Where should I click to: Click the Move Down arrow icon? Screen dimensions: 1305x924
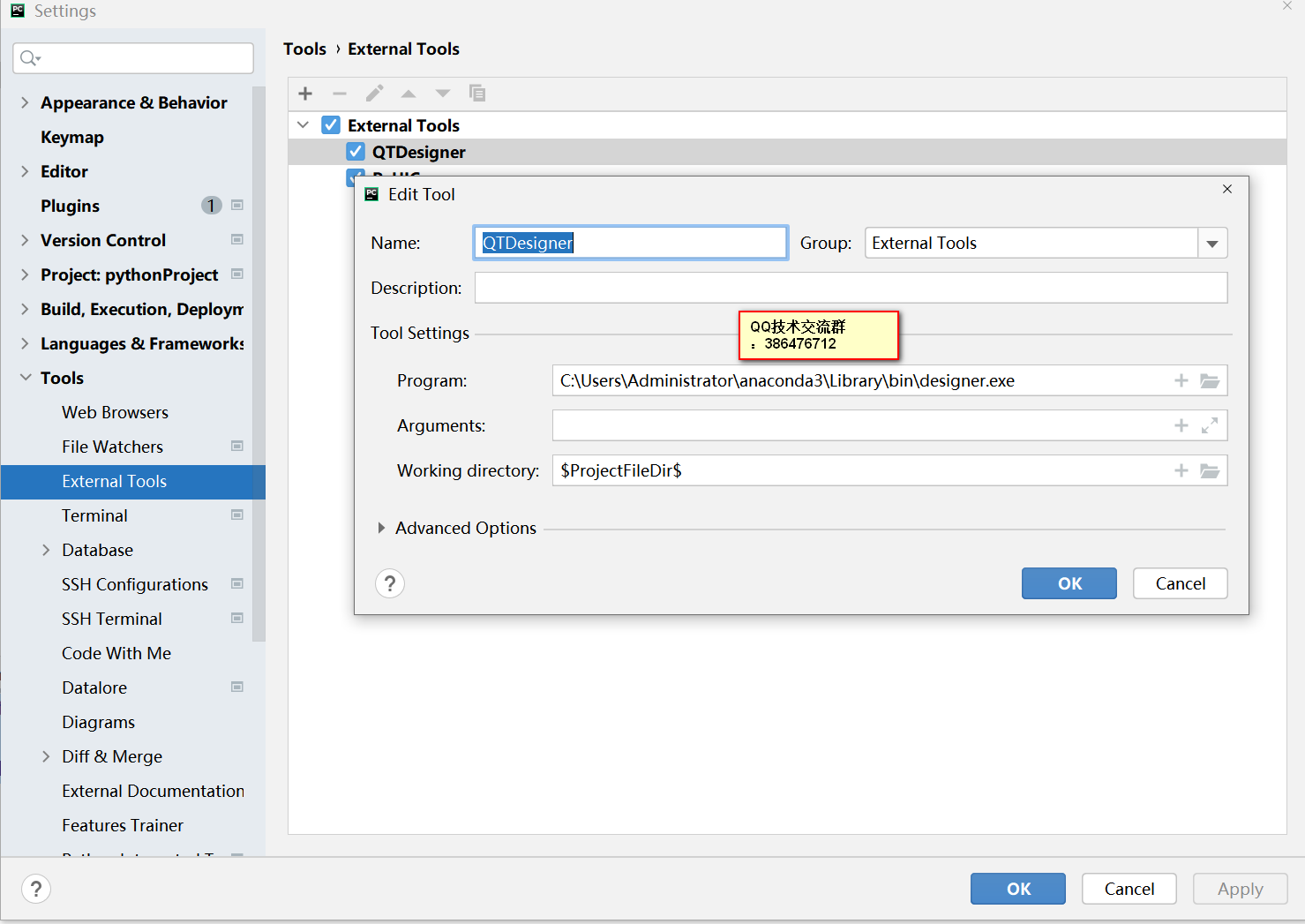pyautogui.click(x=443, y=94)
